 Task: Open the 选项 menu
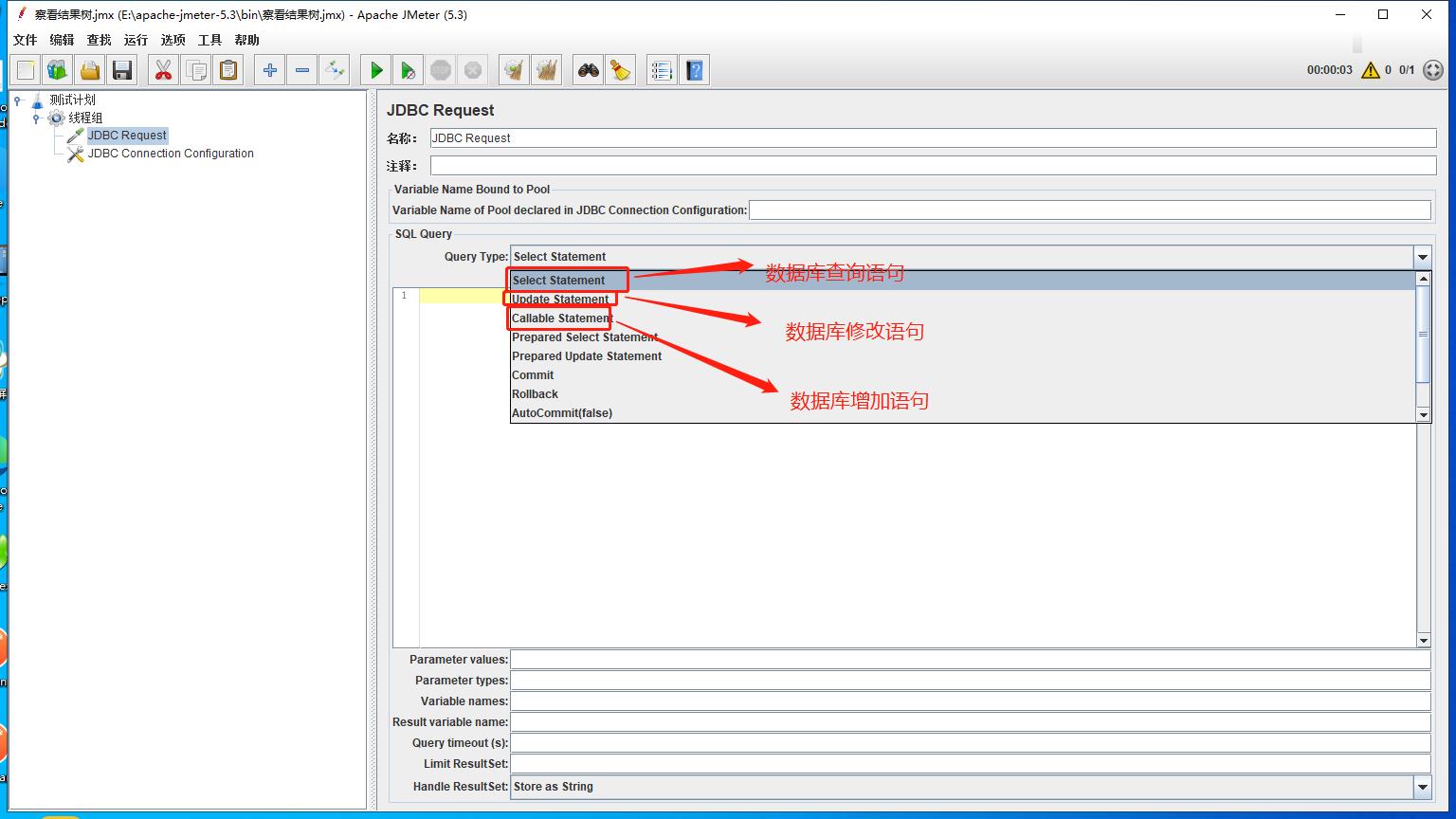pos(173,40)
